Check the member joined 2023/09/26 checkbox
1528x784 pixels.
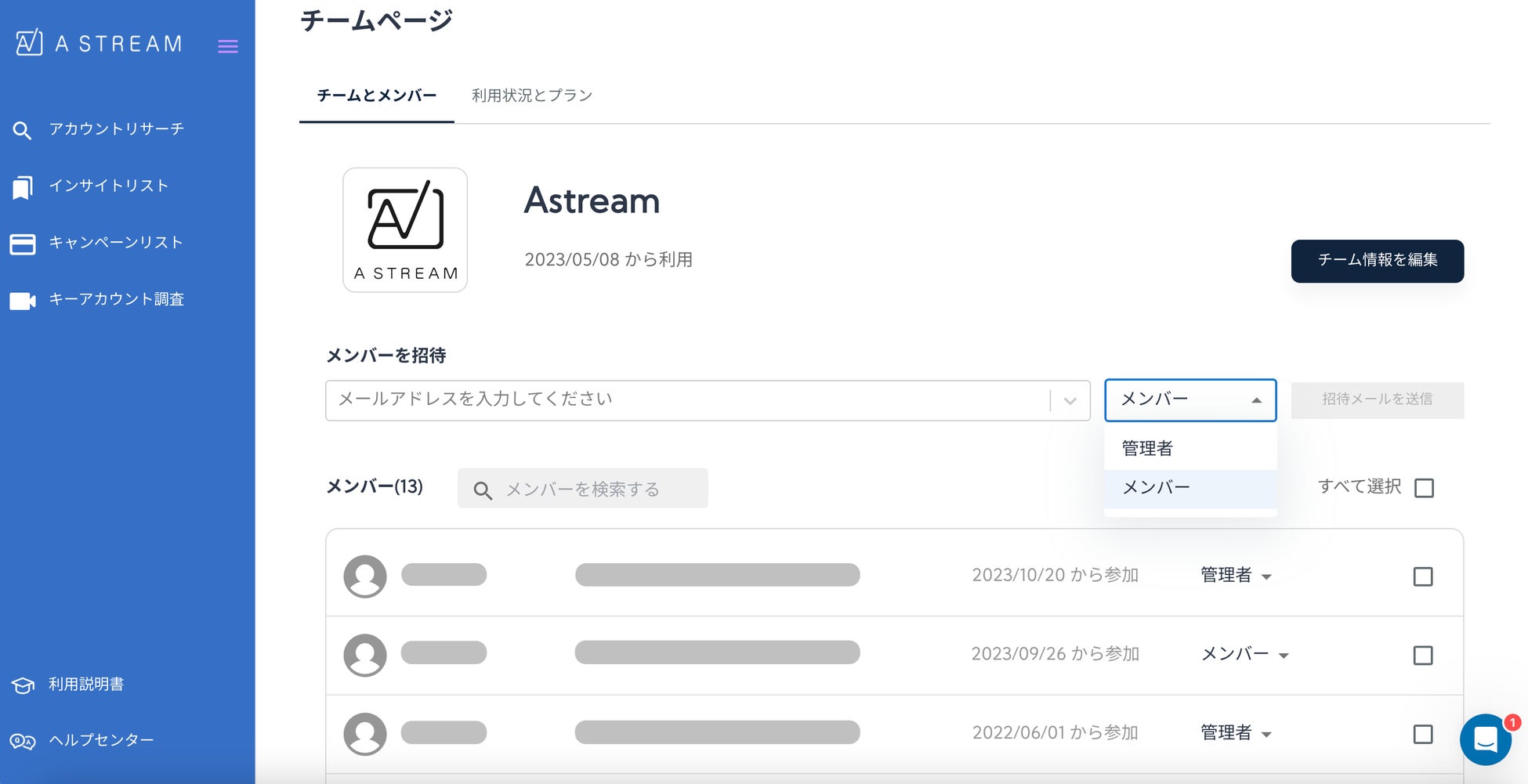pos(1423,655)
